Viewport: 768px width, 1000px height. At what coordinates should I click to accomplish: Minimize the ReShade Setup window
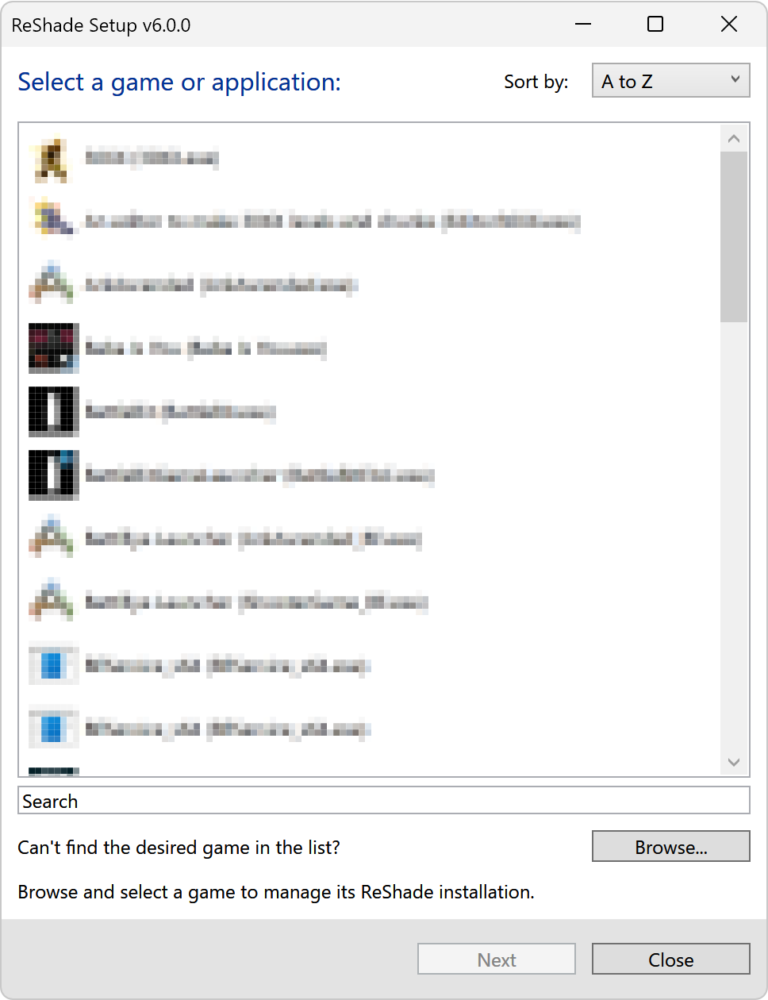[x=582, y=24]
